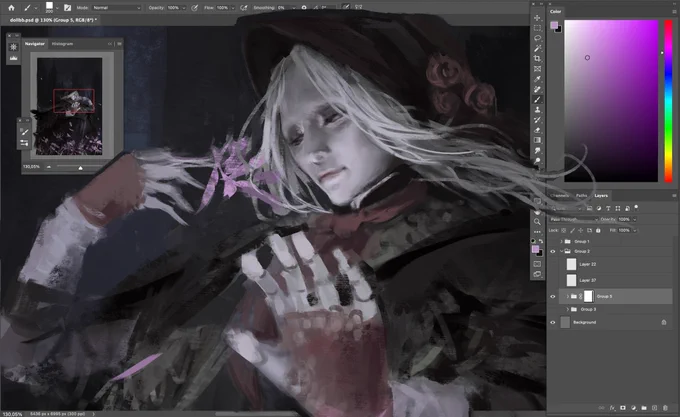Screen dimensions: 680x417
Task: Open the Flow dropdown arrow
Action: click(x=233, y=8)
